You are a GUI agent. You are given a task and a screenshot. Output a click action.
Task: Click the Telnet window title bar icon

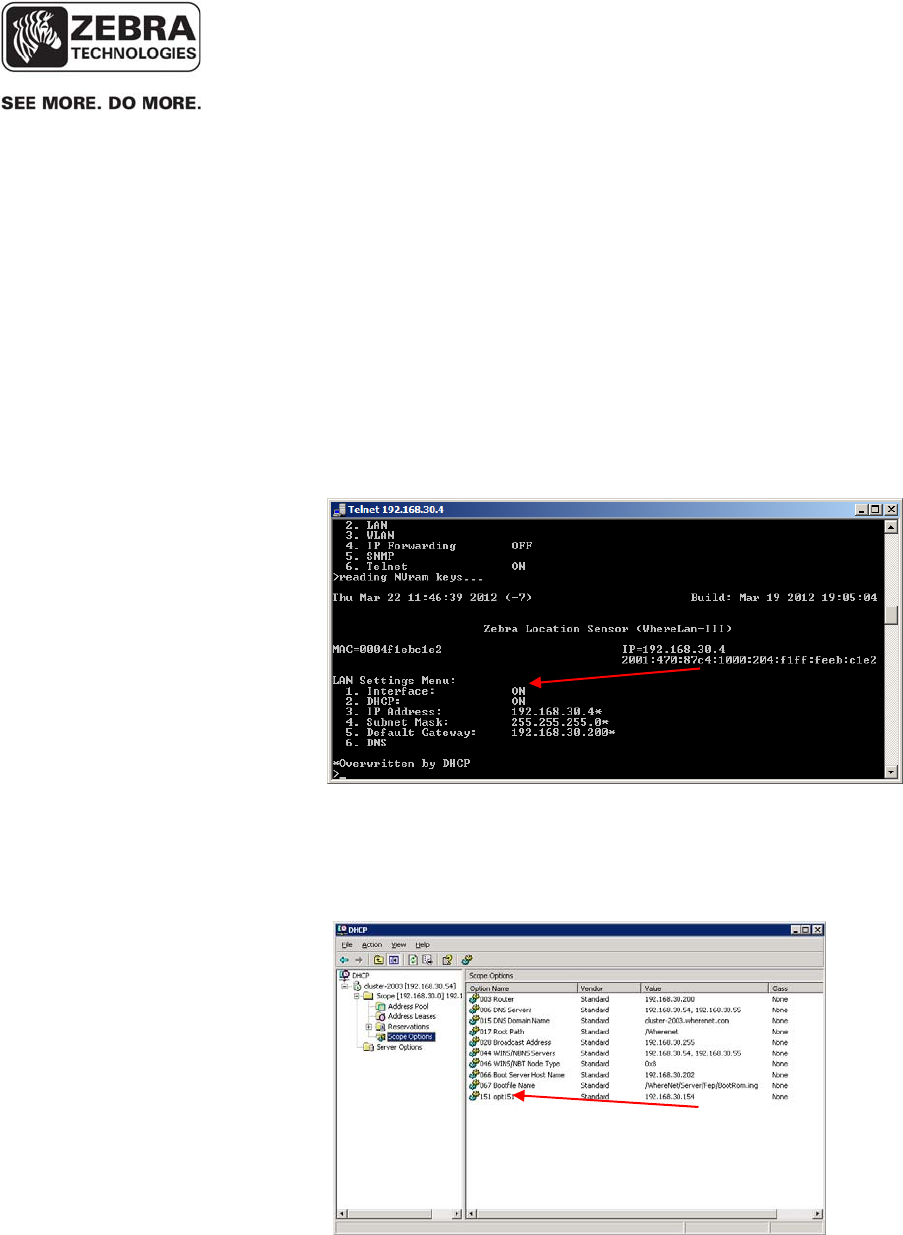[x=339, y=508]
